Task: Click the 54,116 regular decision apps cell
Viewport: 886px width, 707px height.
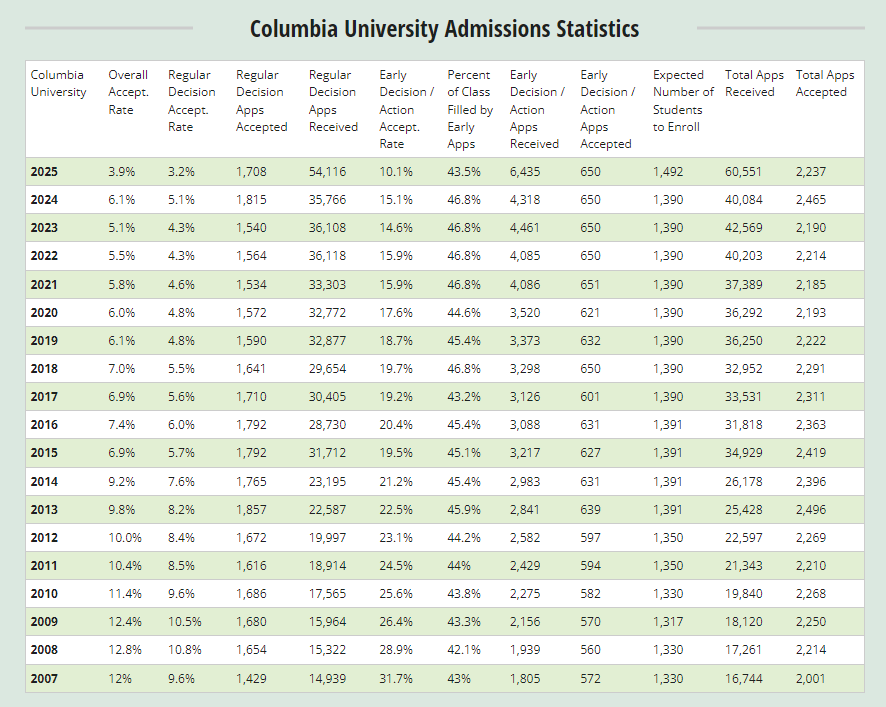Action: pos(327,171)
